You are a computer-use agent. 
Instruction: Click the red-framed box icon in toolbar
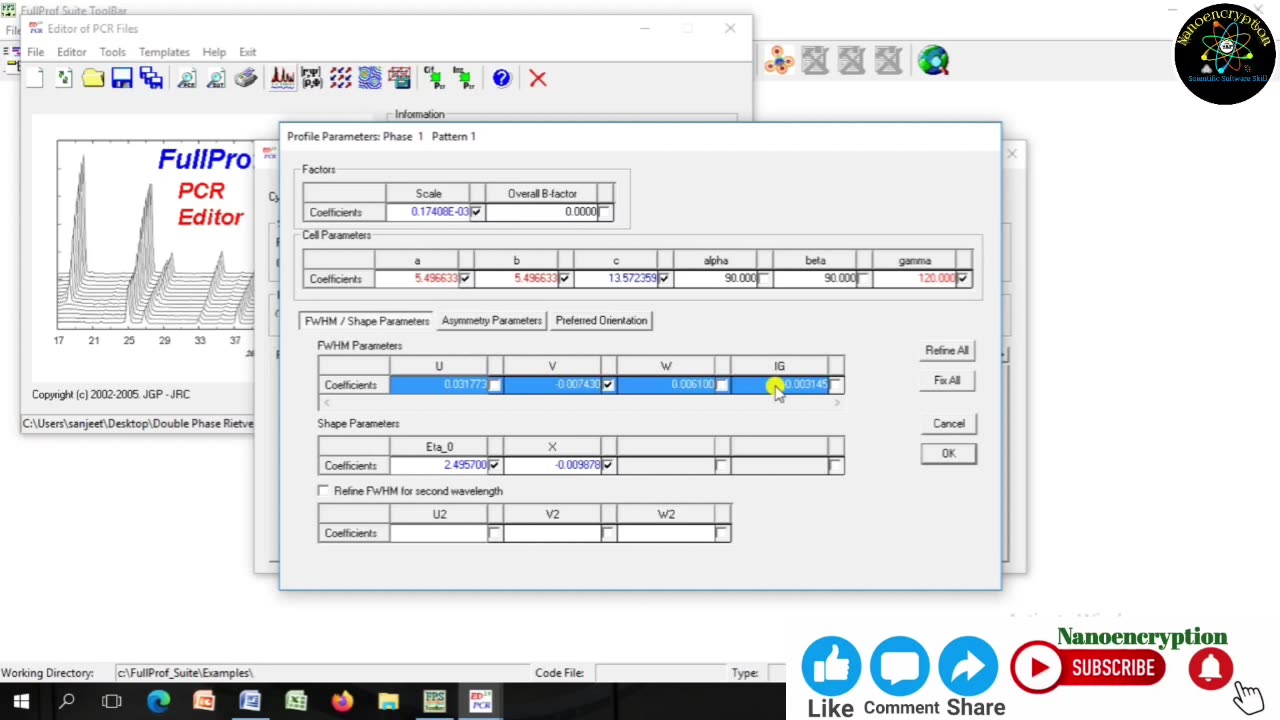[399, 78]
